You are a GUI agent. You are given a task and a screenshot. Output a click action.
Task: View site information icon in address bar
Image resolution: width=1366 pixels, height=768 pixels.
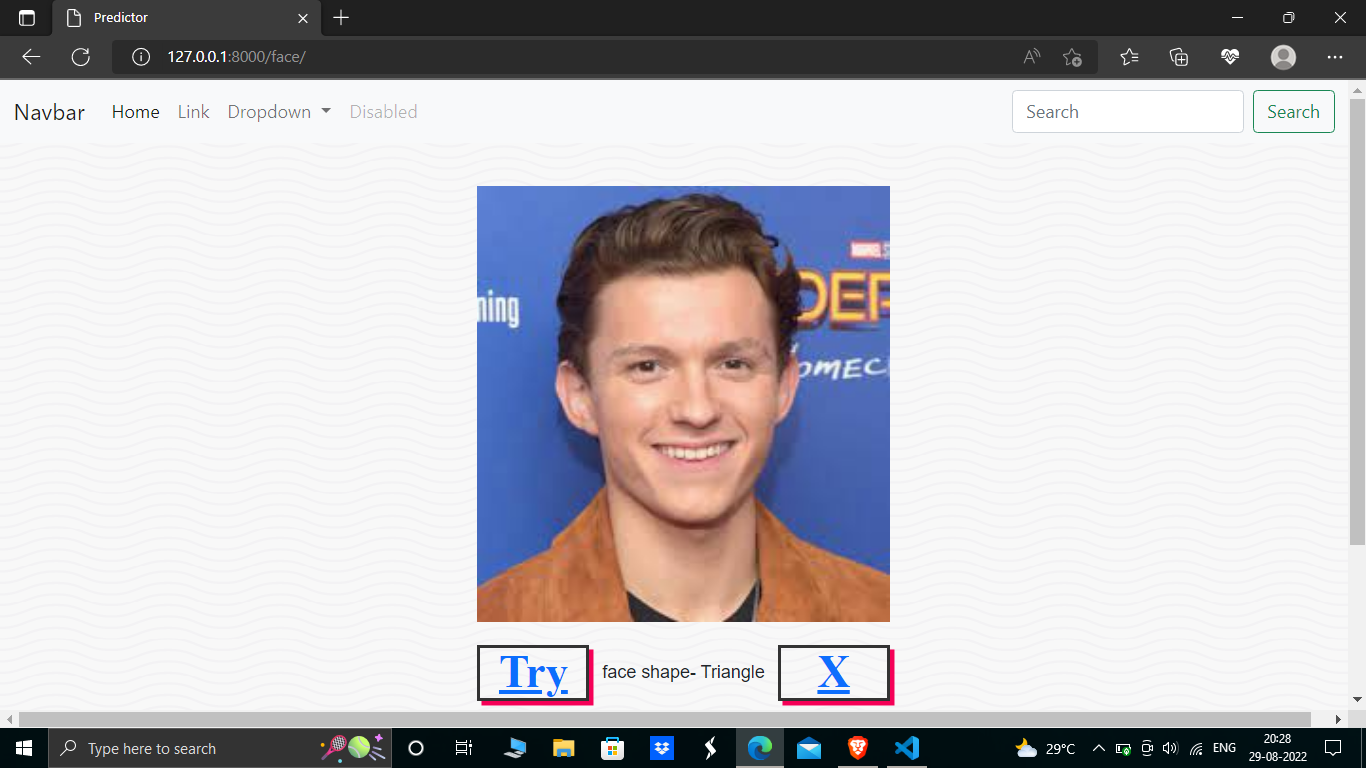click(141, 57)
